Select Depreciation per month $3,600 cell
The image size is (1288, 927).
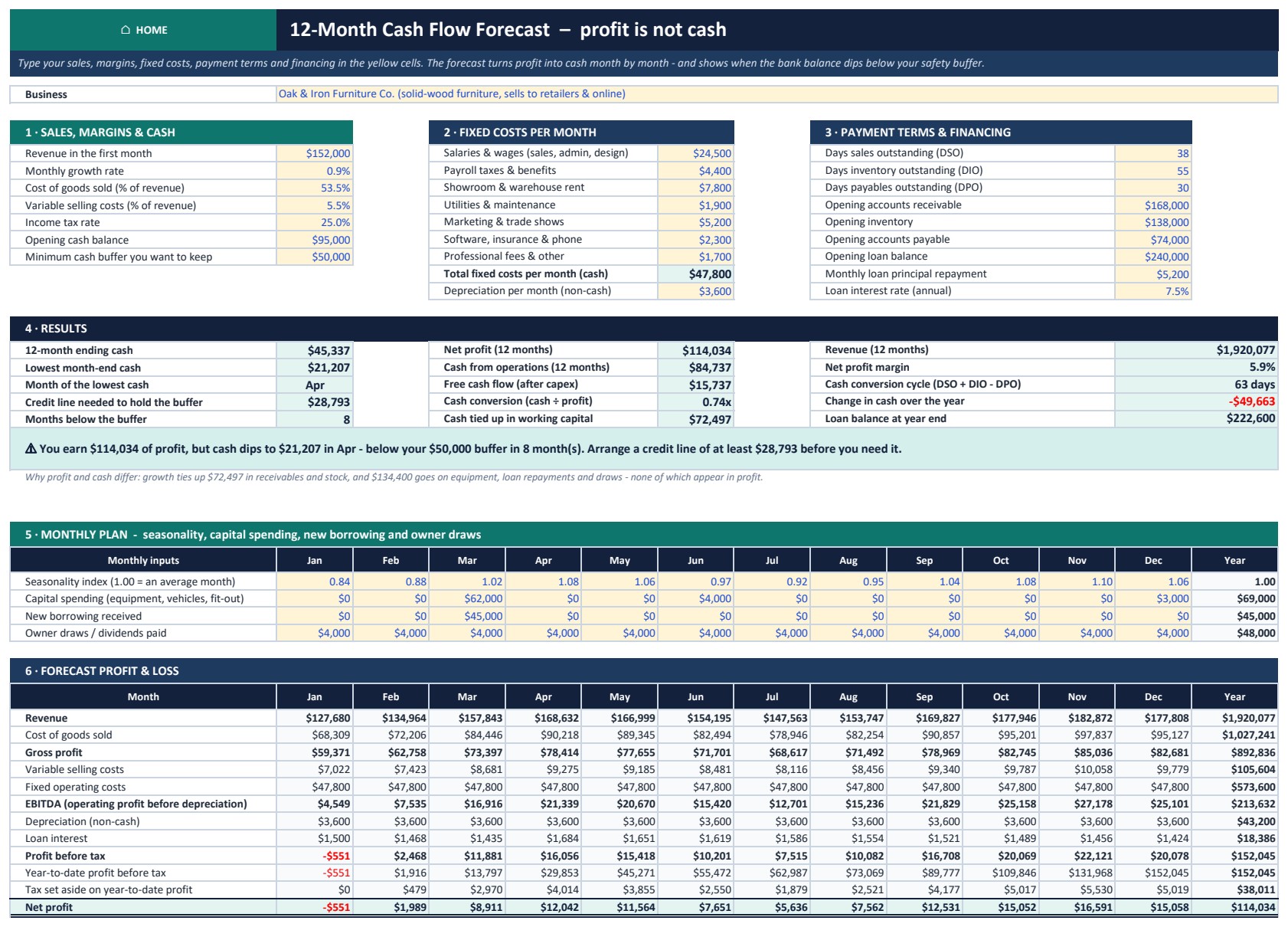pyautogui.click(x=695, y=291)
